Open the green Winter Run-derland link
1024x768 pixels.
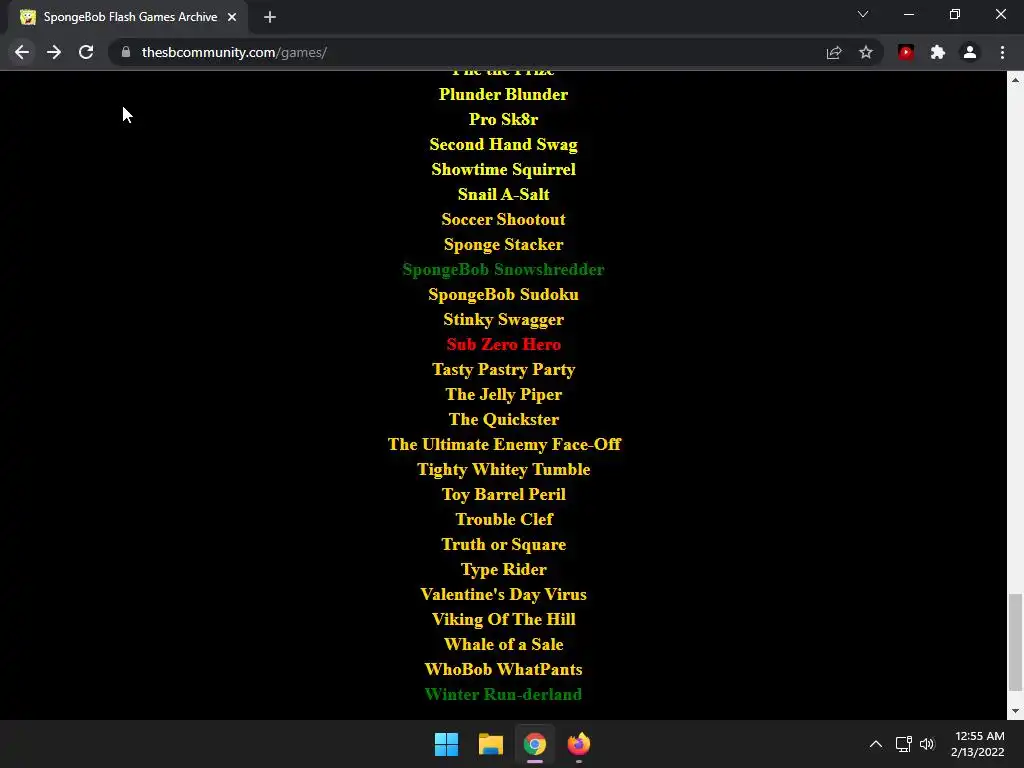pos(504,694)
